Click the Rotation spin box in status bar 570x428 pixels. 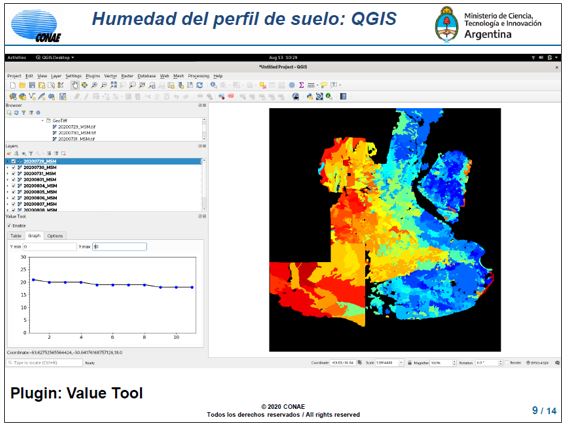pyautogui.click(x=489, y=363)
